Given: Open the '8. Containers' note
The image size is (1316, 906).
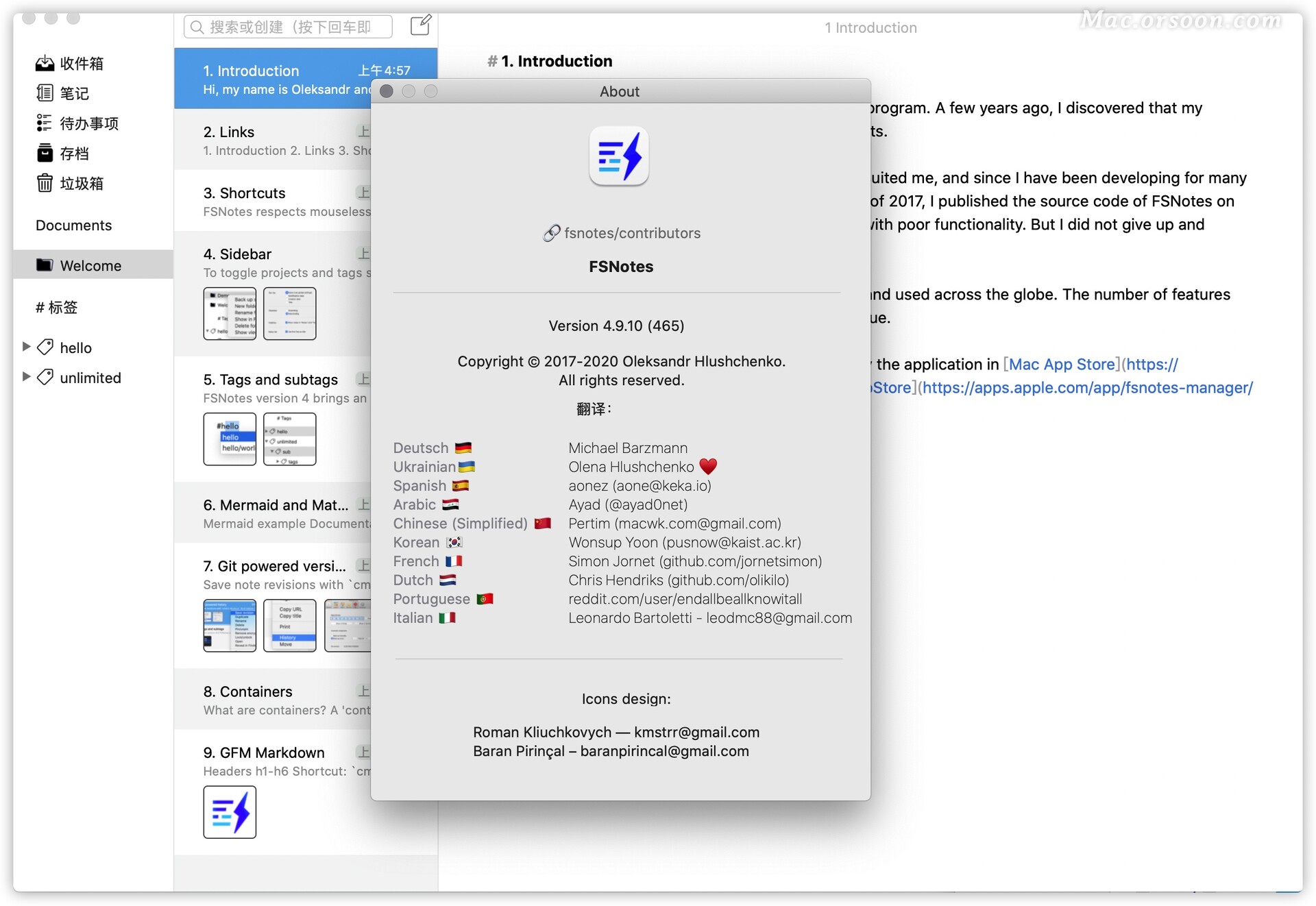Looking at the screenshot, I should (x=273, y=699).
